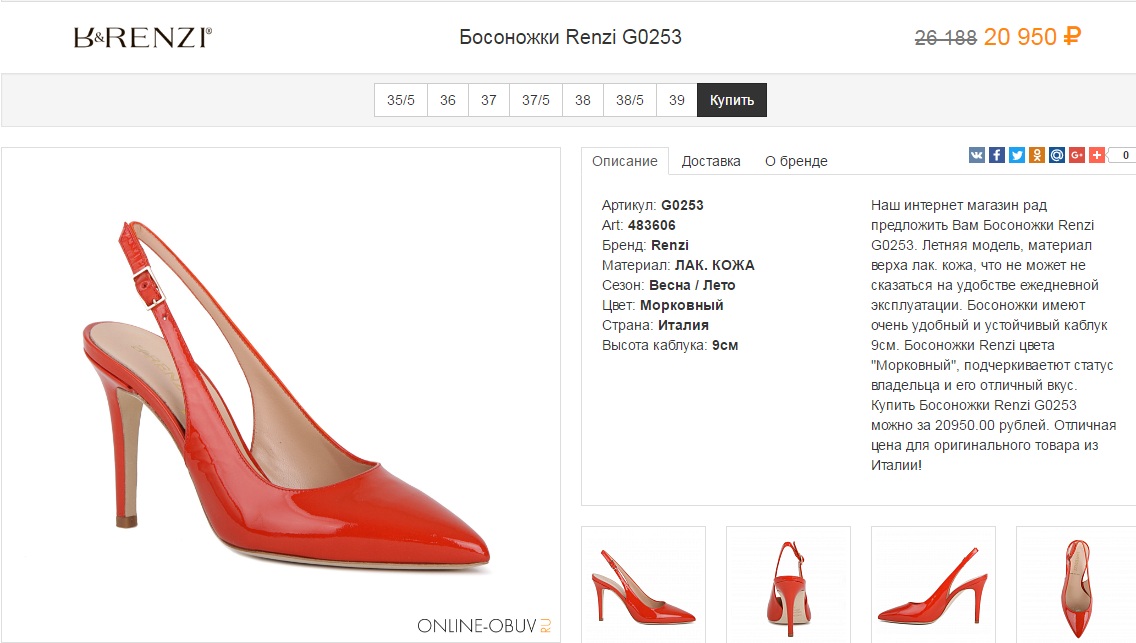This screenshot has width=1136, height=643.
Task: Select shoe size 37
Action: (x=489, y=100)
